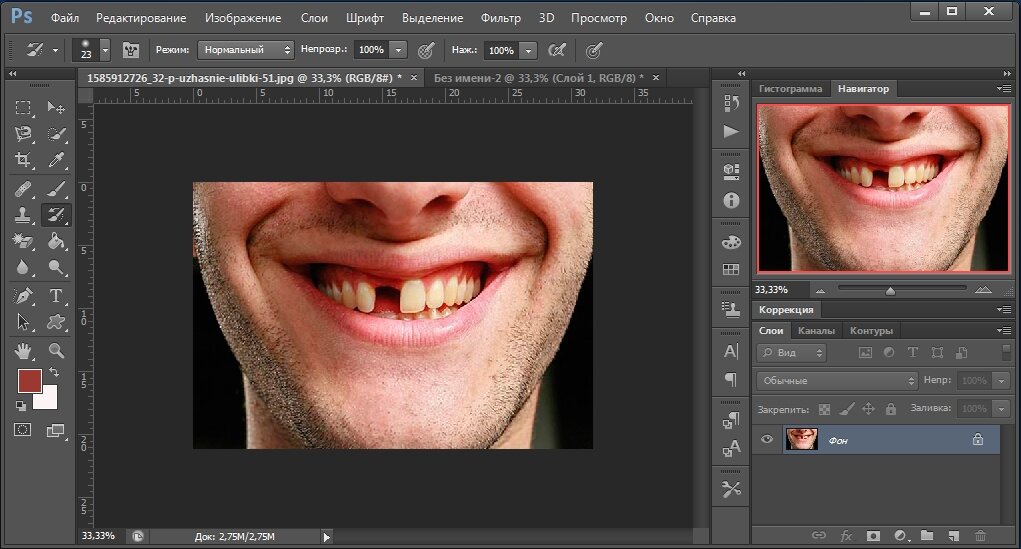Open the Actions panel play icon
The image size is (1021, 549).
731,132
